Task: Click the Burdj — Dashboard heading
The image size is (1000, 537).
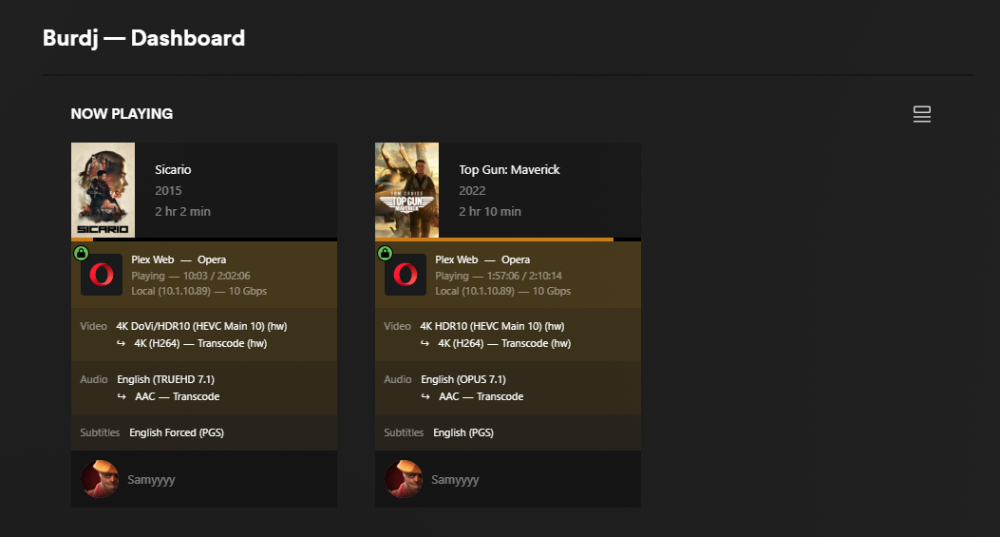Action: click(143, 38)
